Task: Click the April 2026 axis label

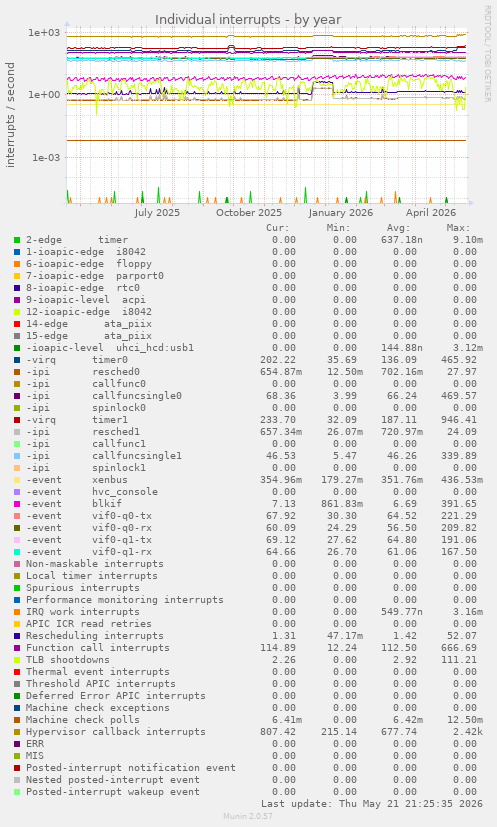Action: 431,213
